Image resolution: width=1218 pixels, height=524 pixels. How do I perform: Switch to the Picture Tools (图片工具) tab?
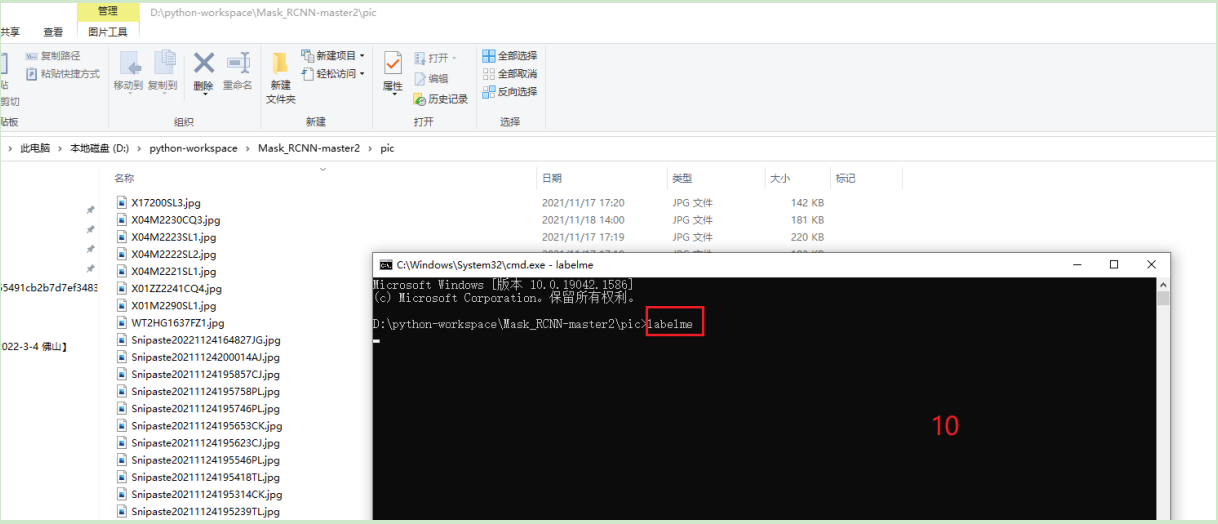[x=108, y=32]
